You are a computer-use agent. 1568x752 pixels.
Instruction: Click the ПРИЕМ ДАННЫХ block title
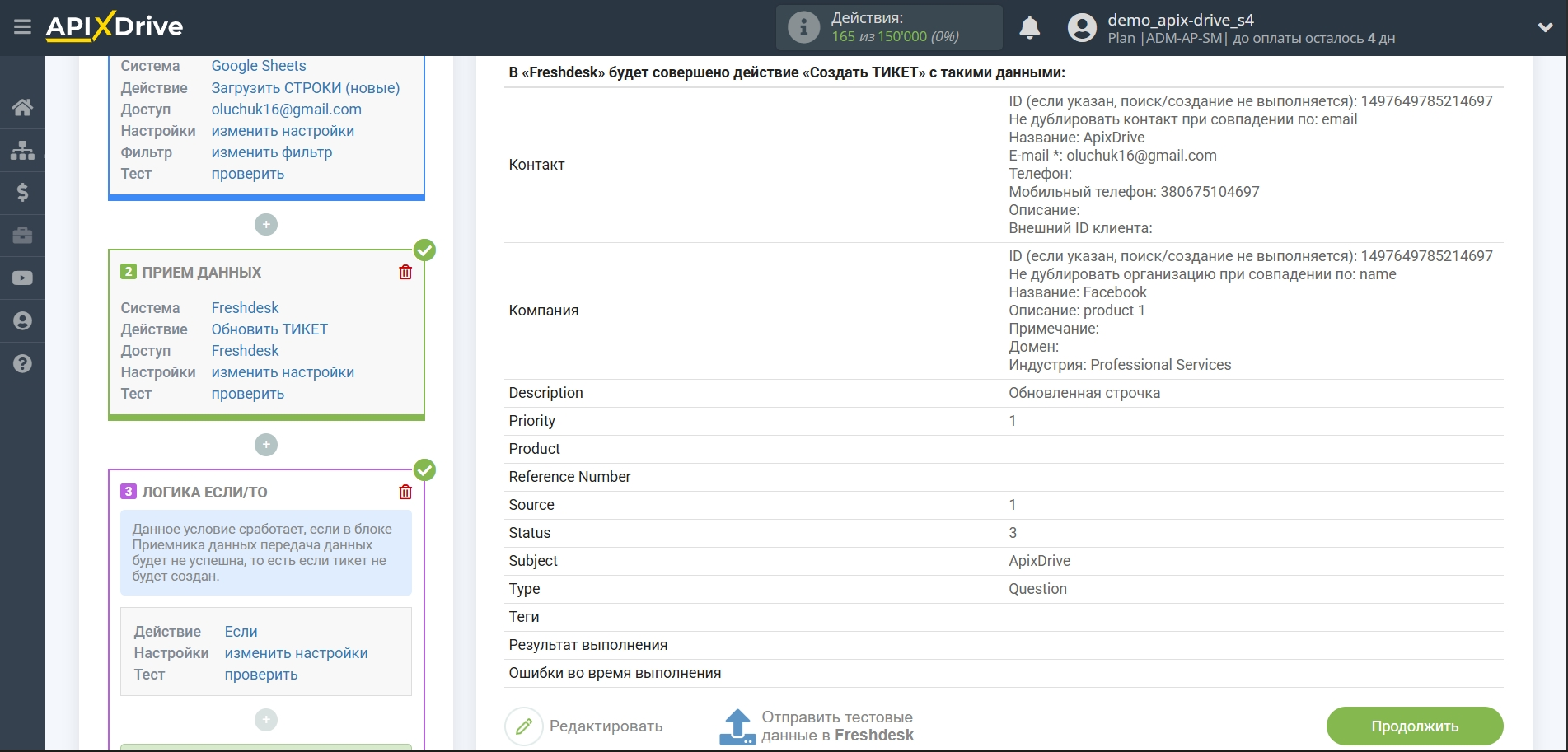[202, 273]
